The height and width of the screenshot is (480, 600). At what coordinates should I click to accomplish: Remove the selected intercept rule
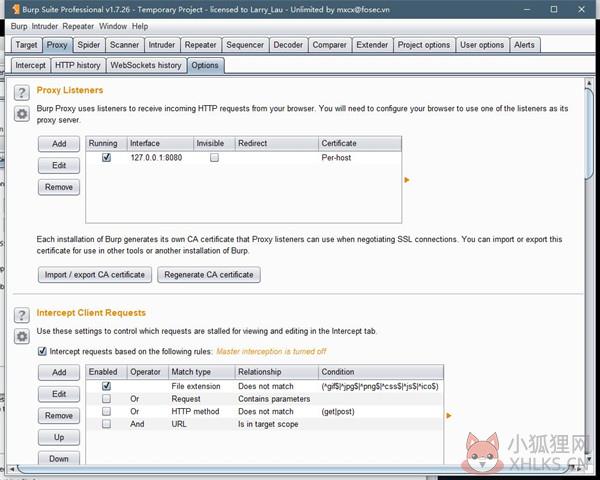coord(59,416)
